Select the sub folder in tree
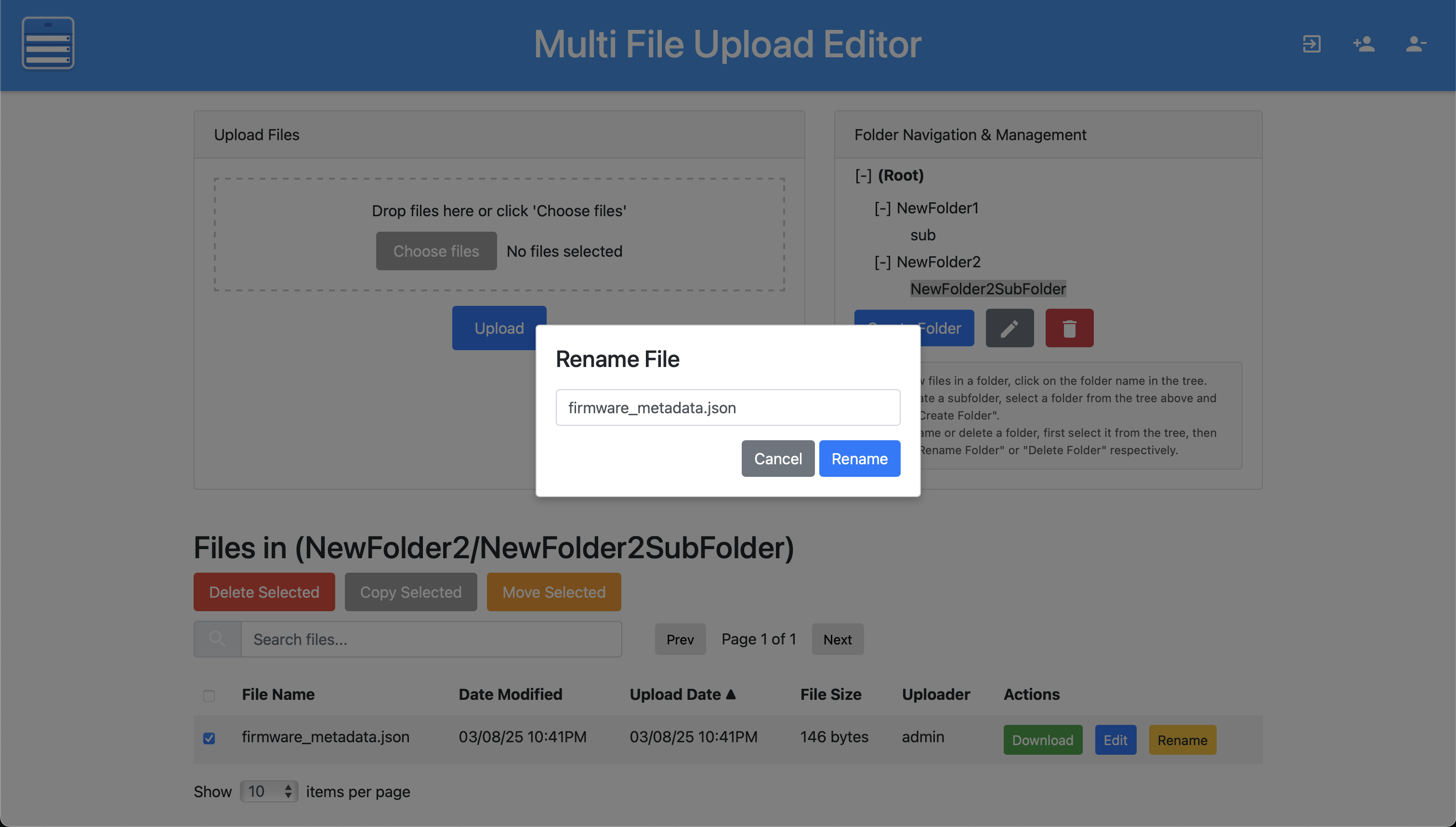 (922, 235)
